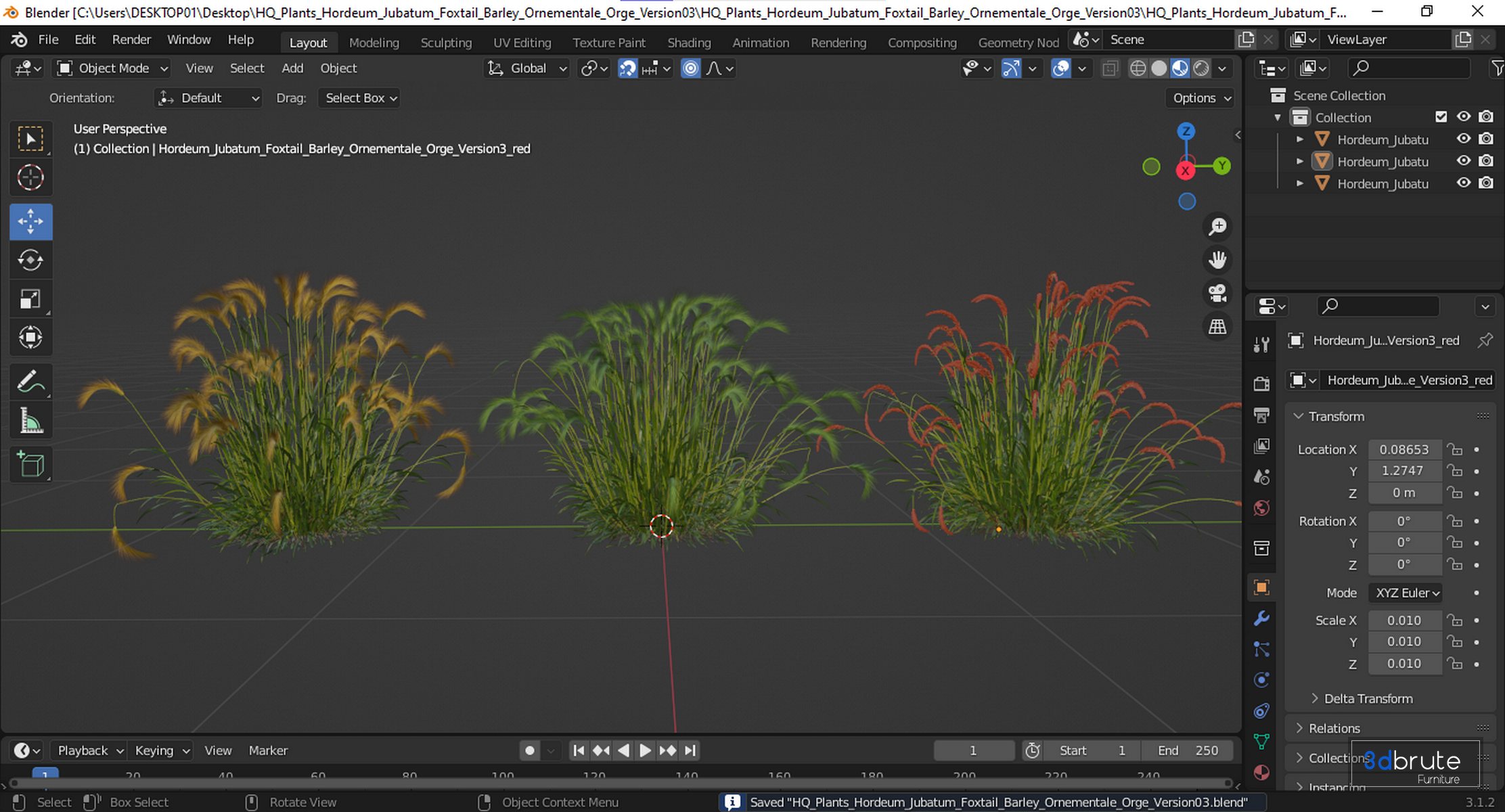Uncheck the Collection exclude checkbox
This screenshot has height=812, width=1505.
pyautogui.click(x=1441, y=117)
